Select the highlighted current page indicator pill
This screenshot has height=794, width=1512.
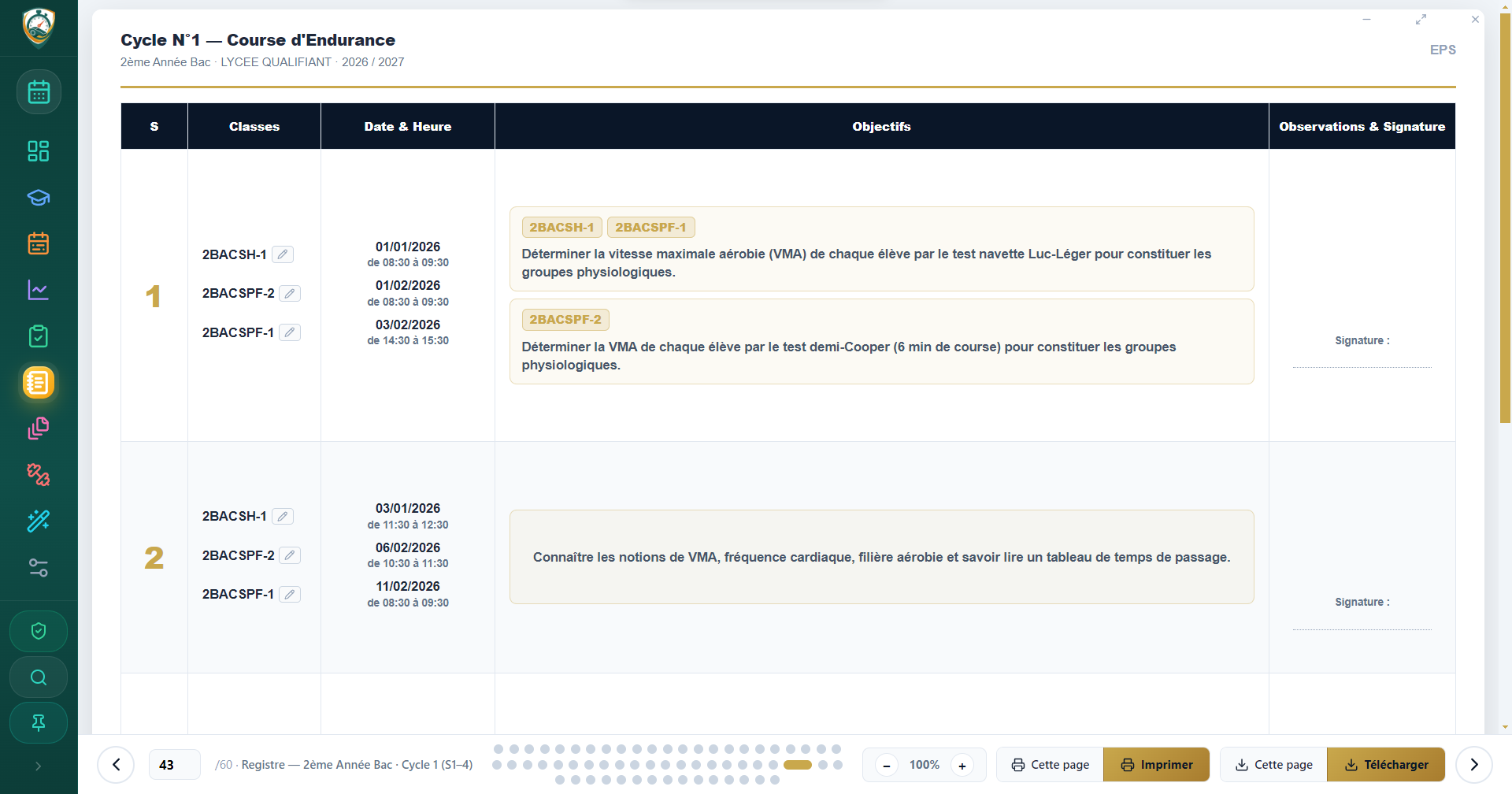pos(798,765)
